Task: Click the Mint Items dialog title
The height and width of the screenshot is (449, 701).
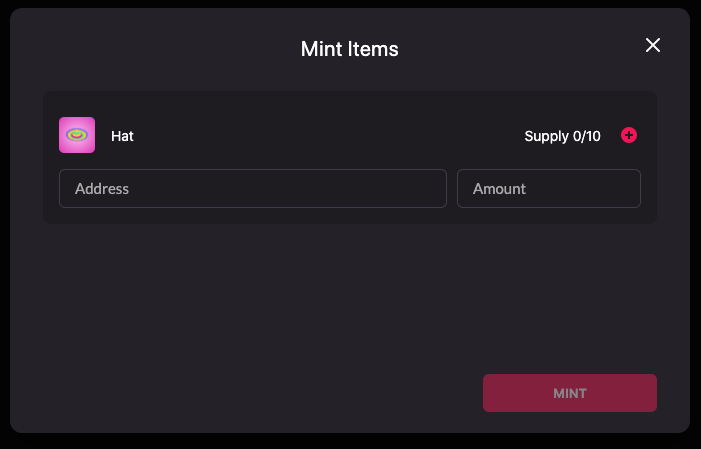Action: click(x=350, y=49)
